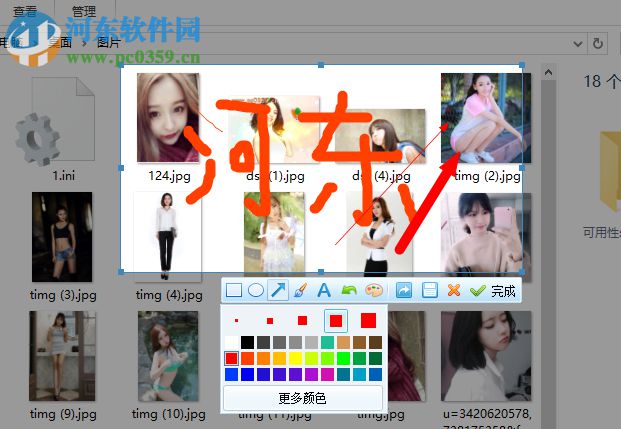The height and width of the screenshot is (429, 621).
Task: Click the file name timg (4).jpg
Action: click(x=169, y=295)
